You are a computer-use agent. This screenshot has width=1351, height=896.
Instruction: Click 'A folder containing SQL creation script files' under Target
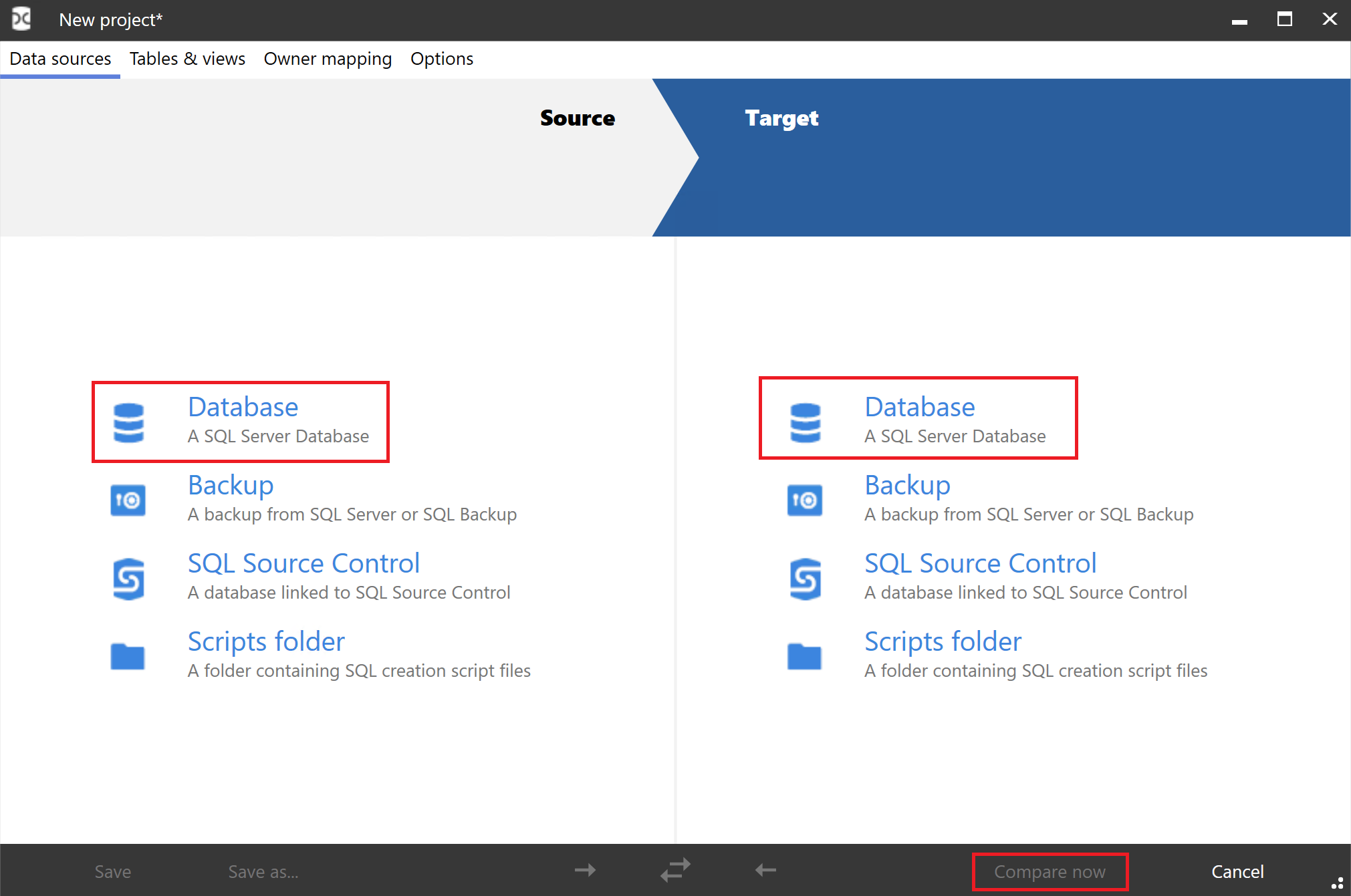pyautogui.click(x=1035, y=671)
